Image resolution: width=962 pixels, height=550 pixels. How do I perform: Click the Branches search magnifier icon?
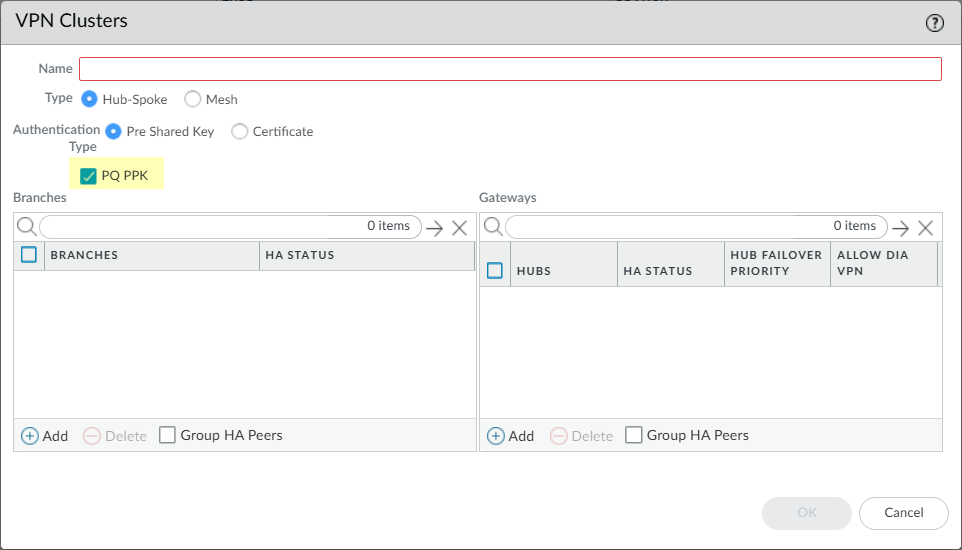click(27, 227)
